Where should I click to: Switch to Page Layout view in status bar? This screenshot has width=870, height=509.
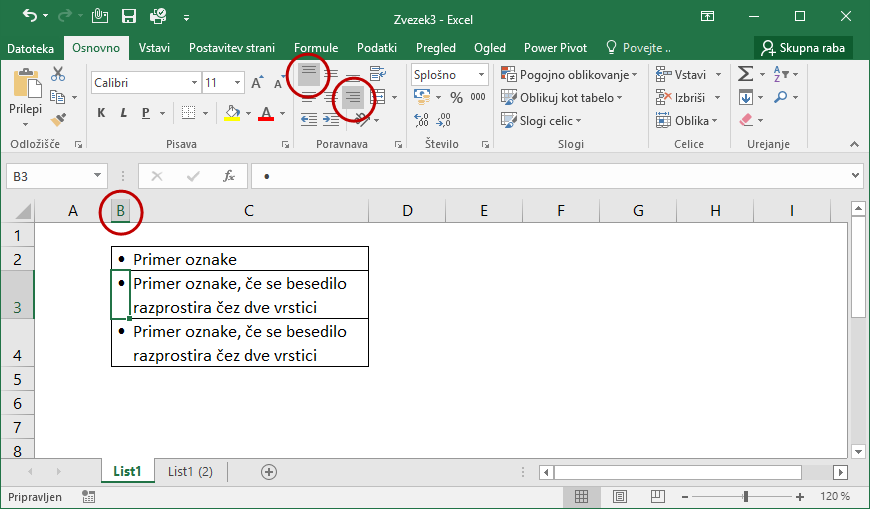coord(620,496)
